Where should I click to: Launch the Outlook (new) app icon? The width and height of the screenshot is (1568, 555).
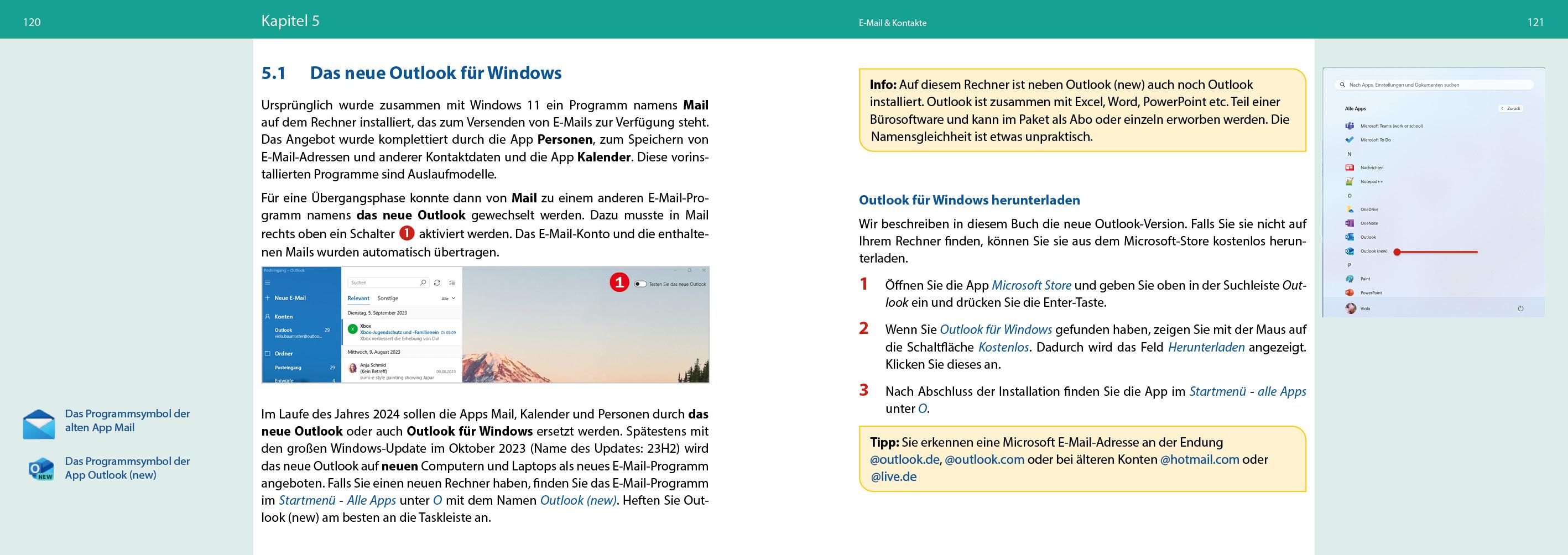tap(1350, 252)
